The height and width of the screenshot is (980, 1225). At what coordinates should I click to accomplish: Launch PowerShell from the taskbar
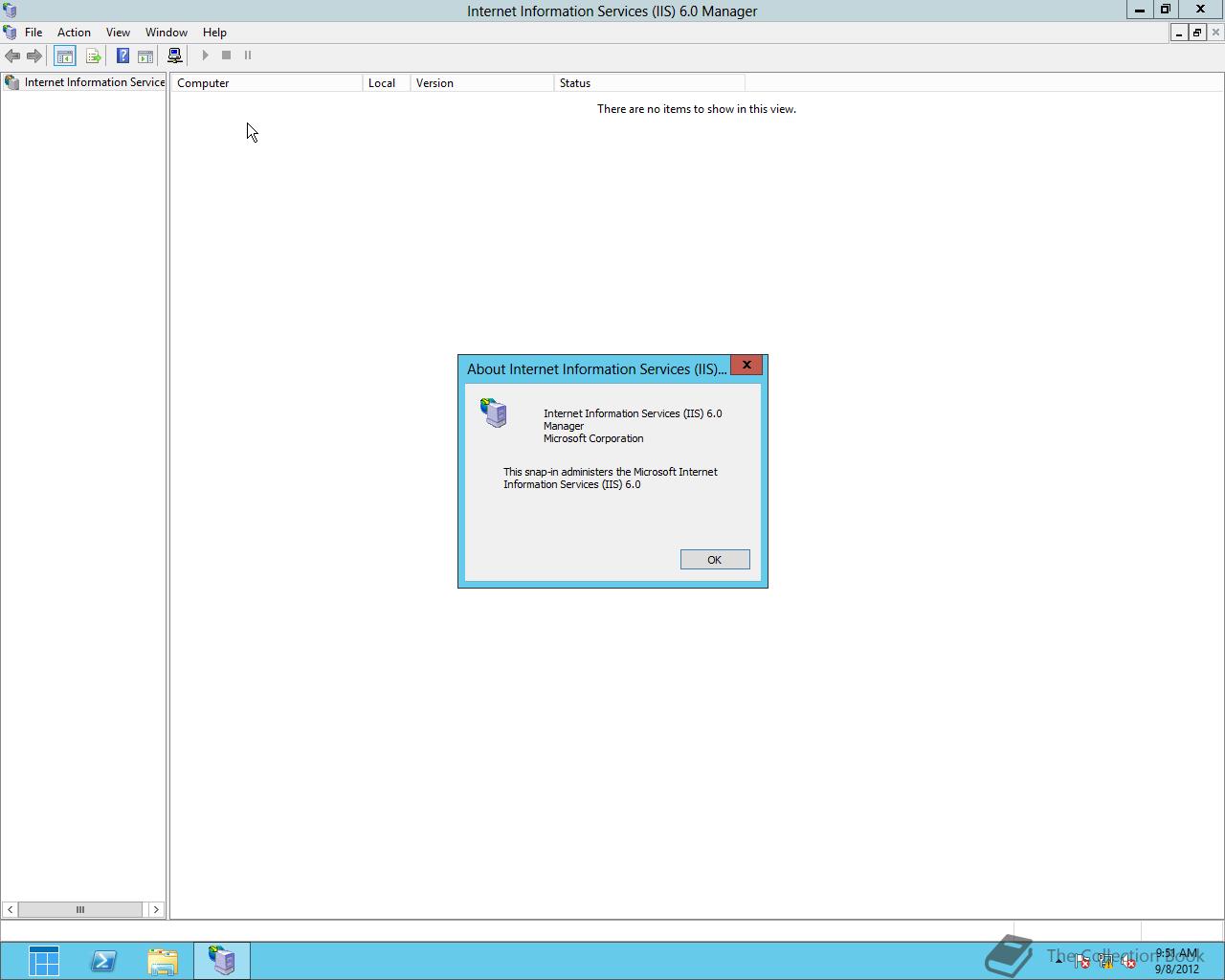[103, 961]
